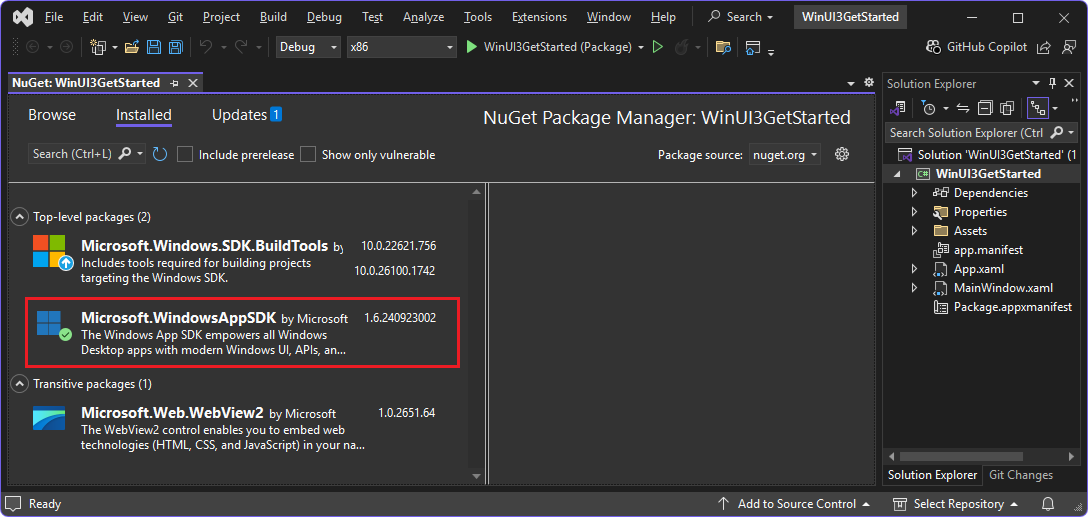Screen dimensions: 1088x517
Task: Click Collapse All icon in Solution Explorer
Action: [985, 108]
